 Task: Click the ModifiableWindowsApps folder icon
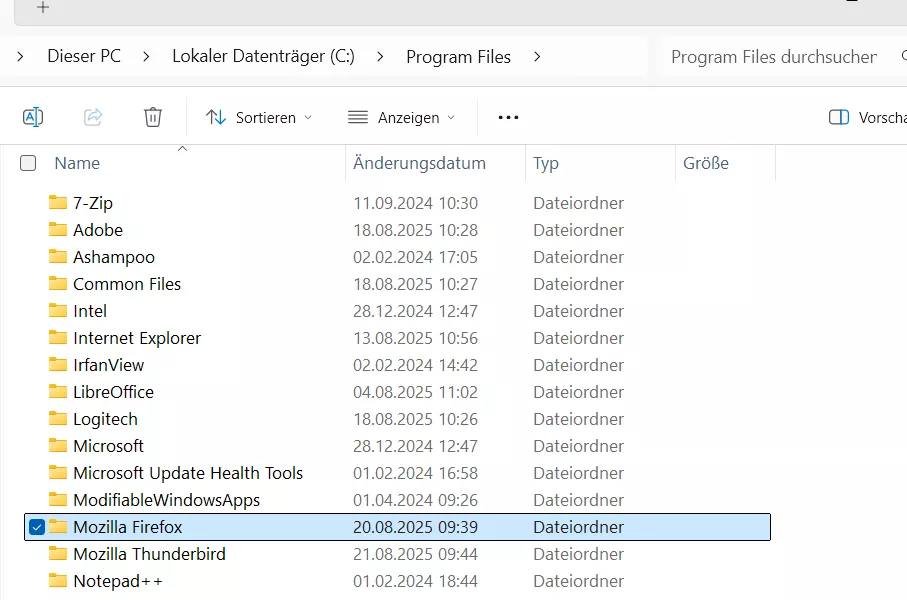[58, 499]
